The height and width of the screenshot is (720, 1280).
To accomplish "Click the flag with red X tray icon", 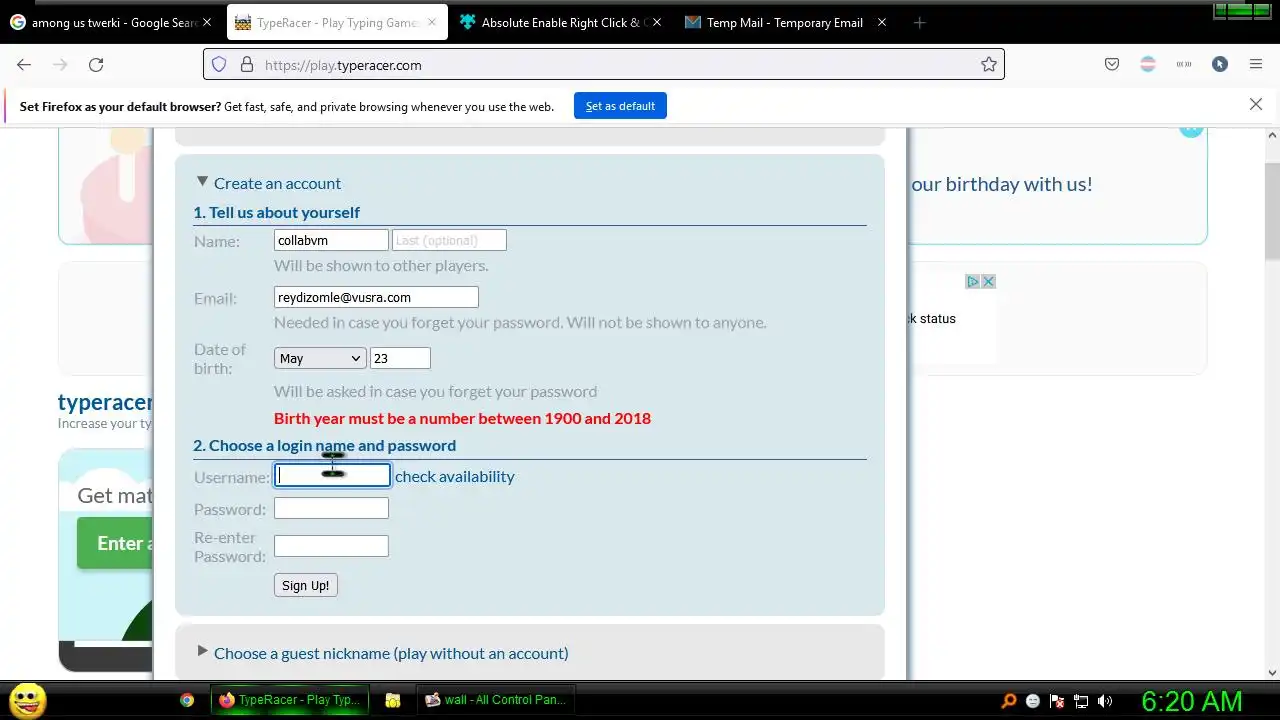I will pos(1057,701).
